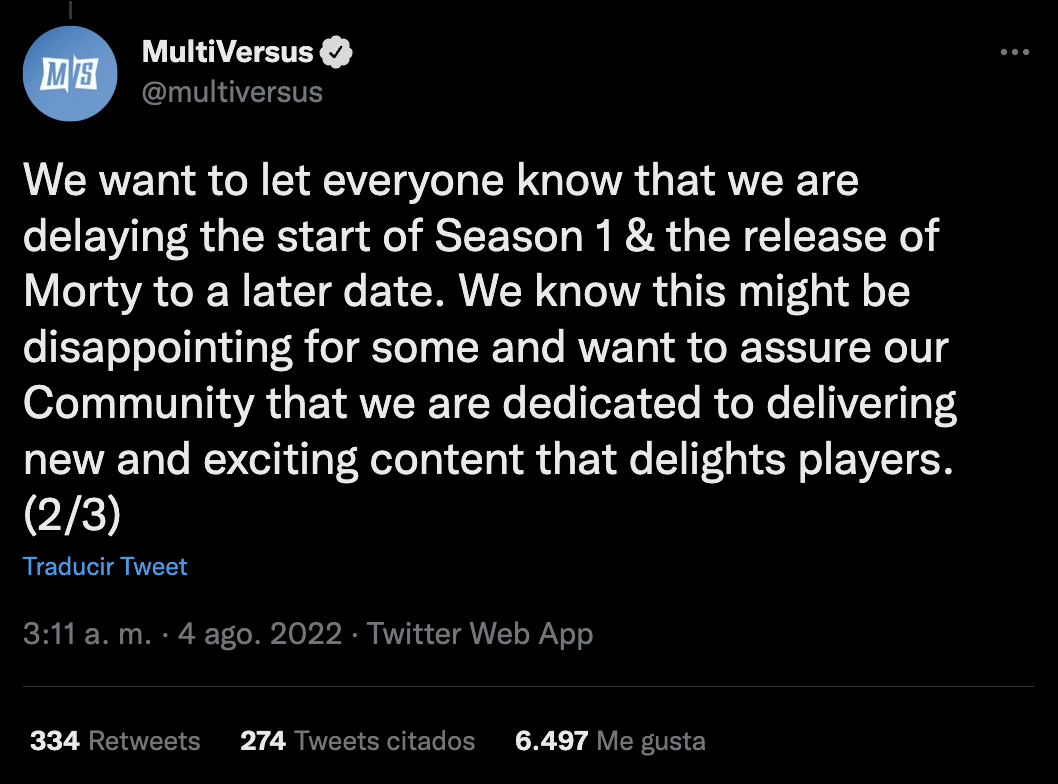Image resolution: width=1058 pixels, height=784 pixels.
Task: Click the Tweets citados label
Action: (x=385, y=741)
